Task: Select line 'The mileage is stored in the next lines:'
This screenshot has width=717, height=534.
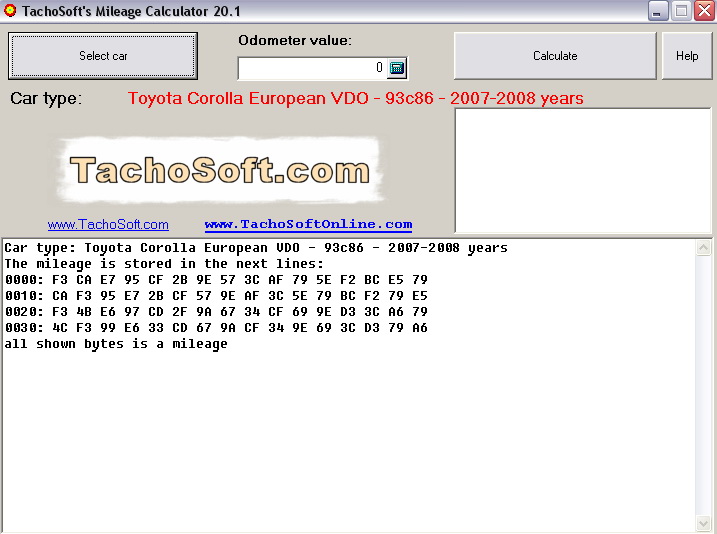Action: (x=164, y=264)
